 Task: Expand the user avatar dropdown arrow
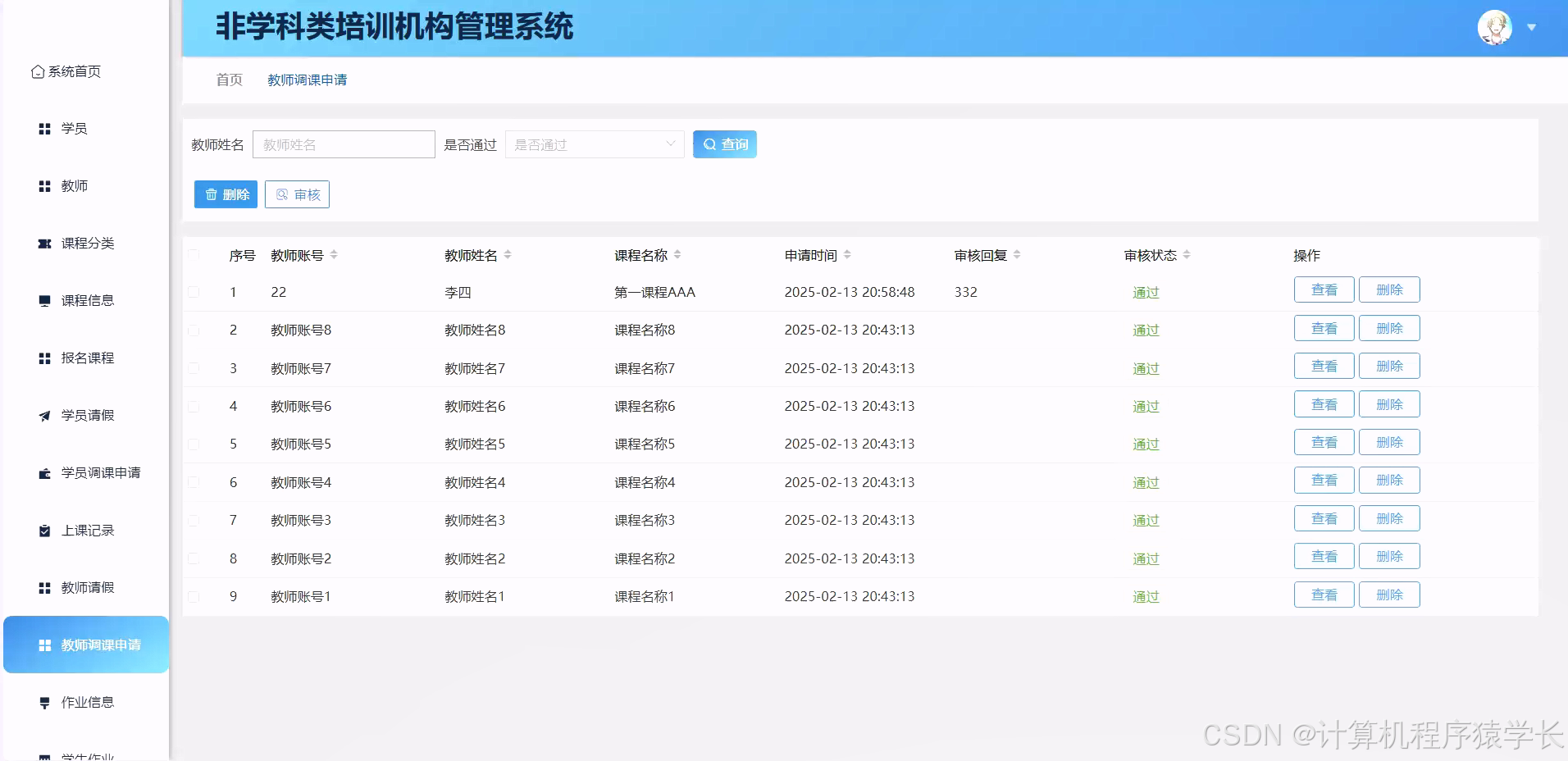coord(1532,27)
